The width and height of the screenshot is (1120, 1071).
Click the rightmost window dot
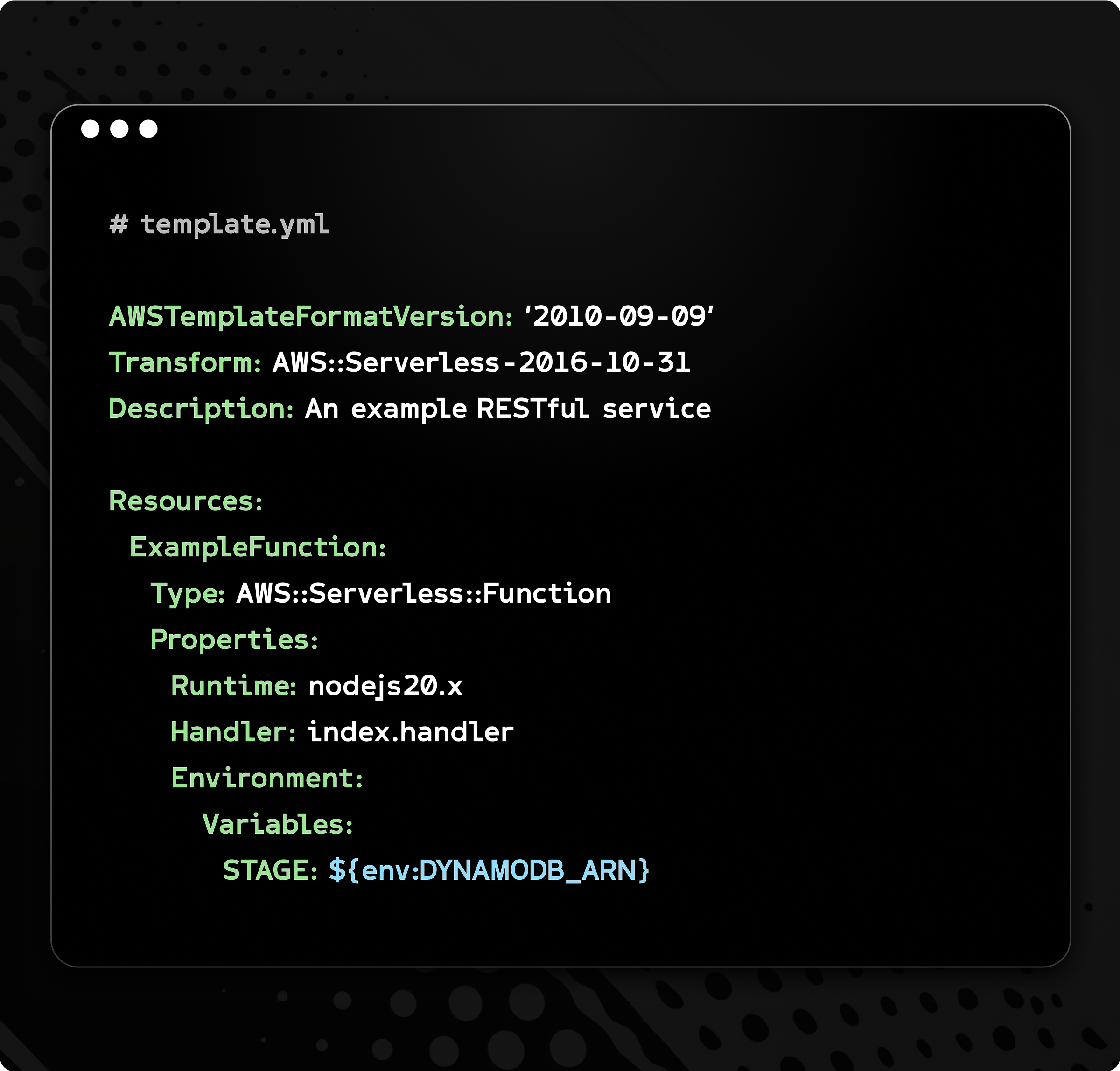click(x=148, y=129)
